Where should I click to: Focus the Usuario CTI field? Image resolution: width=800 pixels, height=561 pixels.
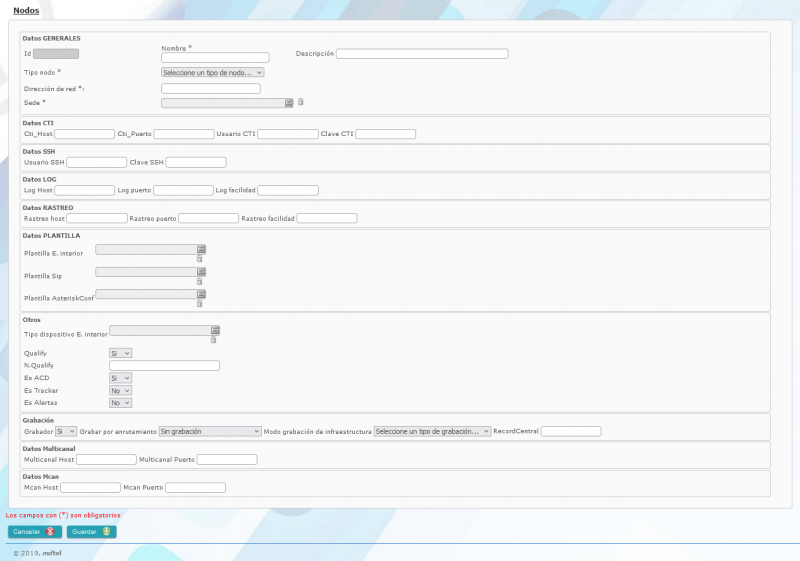[x=288, y=134]
